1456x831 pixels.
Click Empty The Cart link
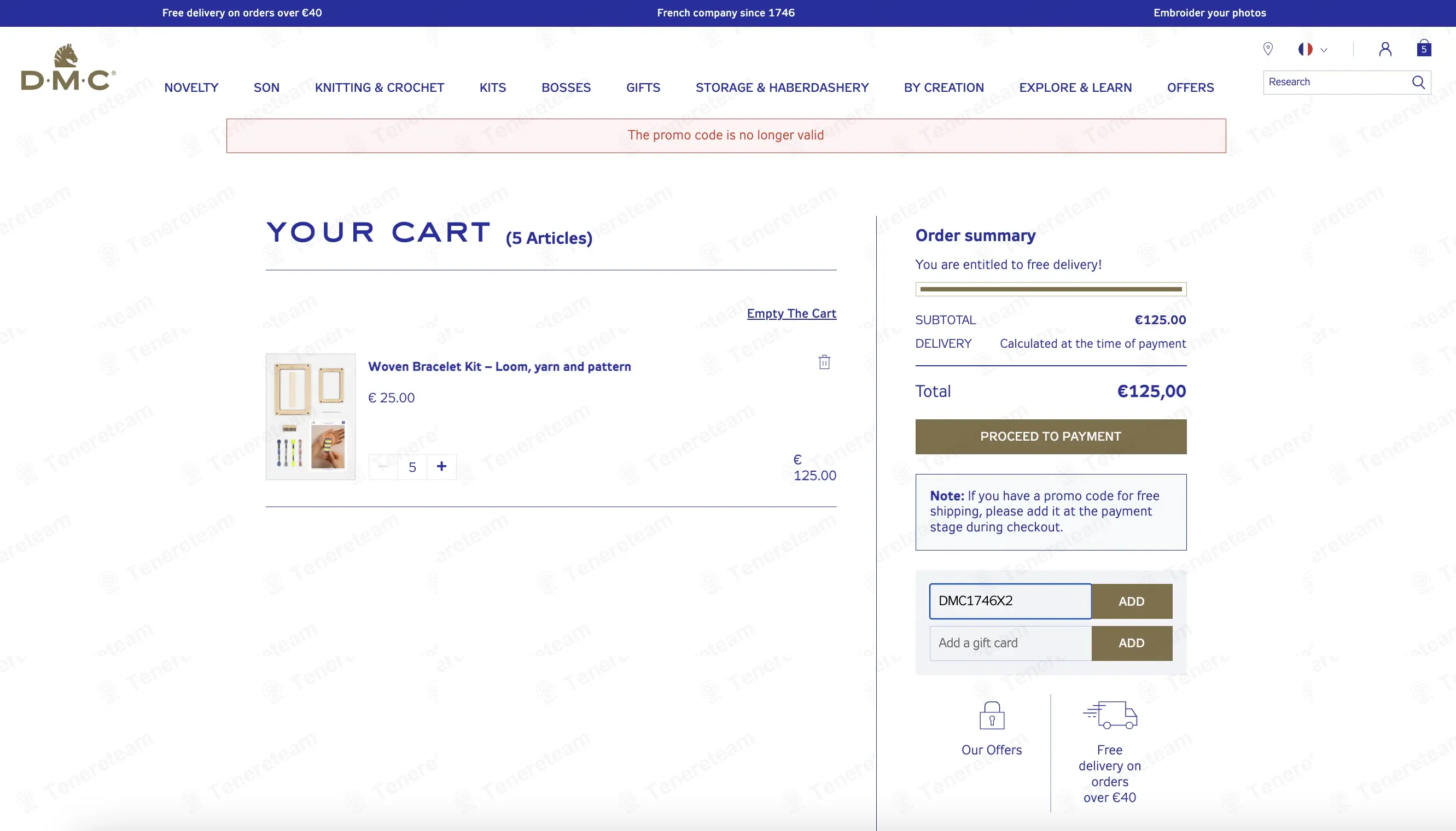pos(791,313)
